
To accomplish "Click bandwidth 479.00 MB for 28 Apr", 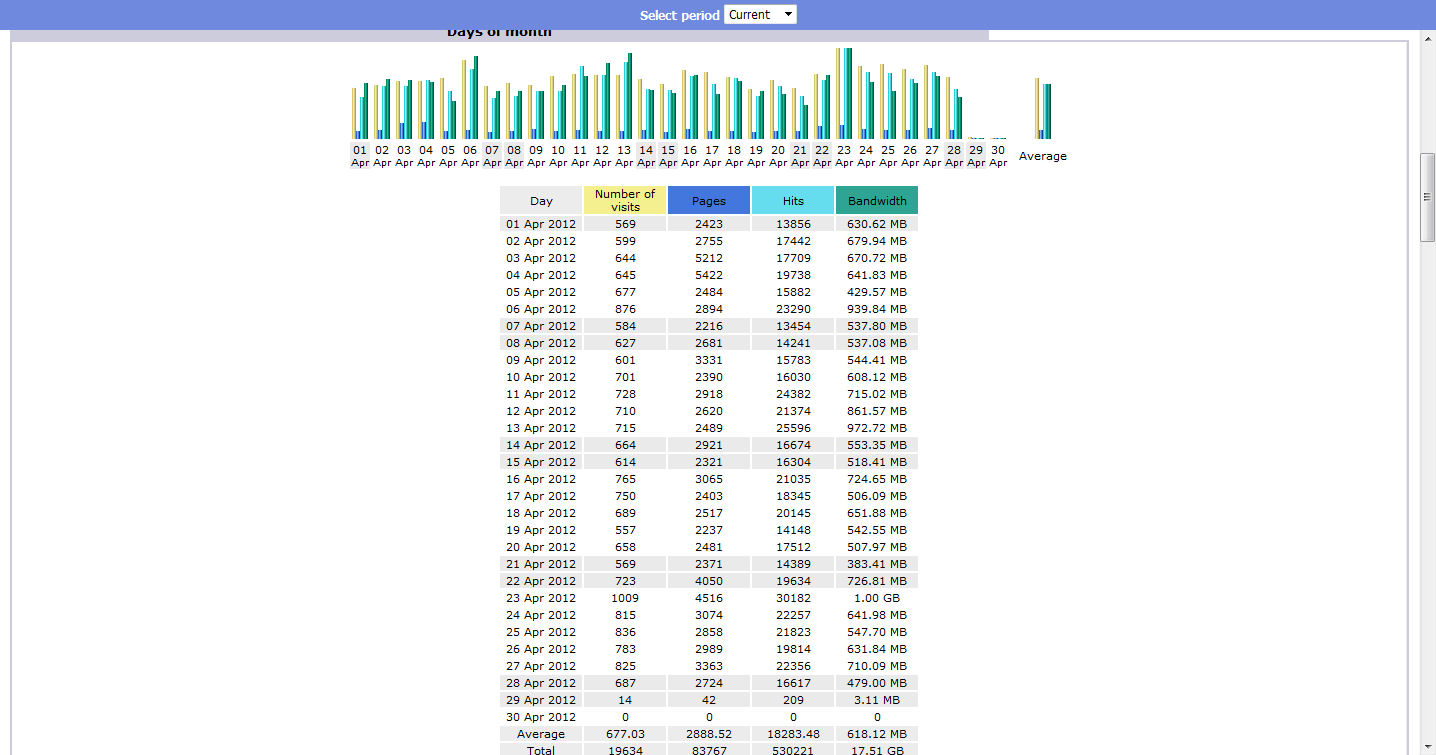I will [877, 683].
